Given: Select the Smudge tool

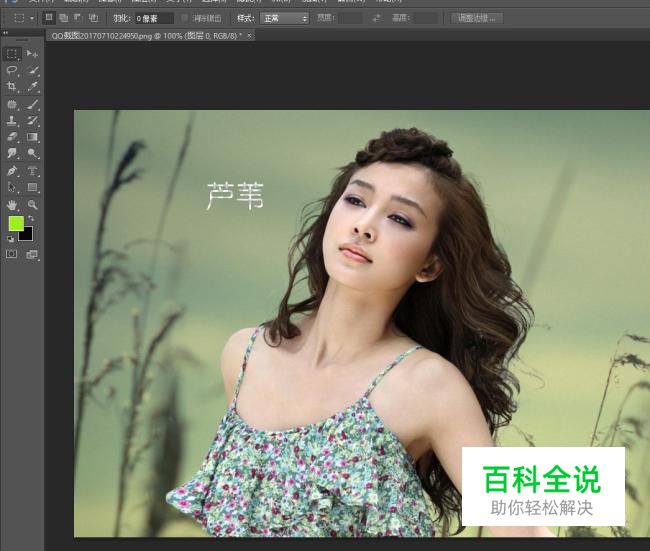Looking at the screenshot, I should 12,153.
